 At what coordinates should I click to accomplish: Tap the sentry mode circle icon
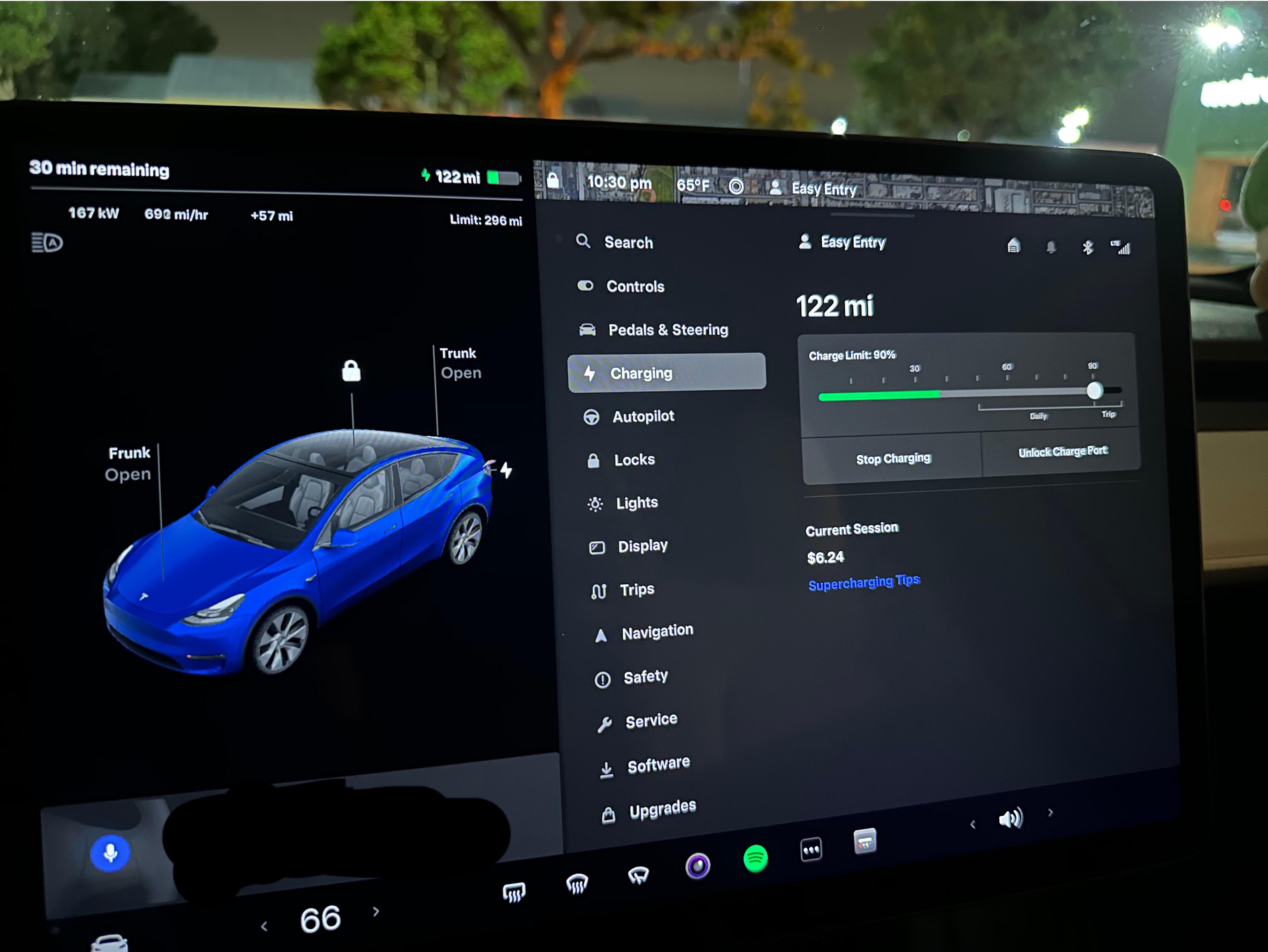coord(736,186)
